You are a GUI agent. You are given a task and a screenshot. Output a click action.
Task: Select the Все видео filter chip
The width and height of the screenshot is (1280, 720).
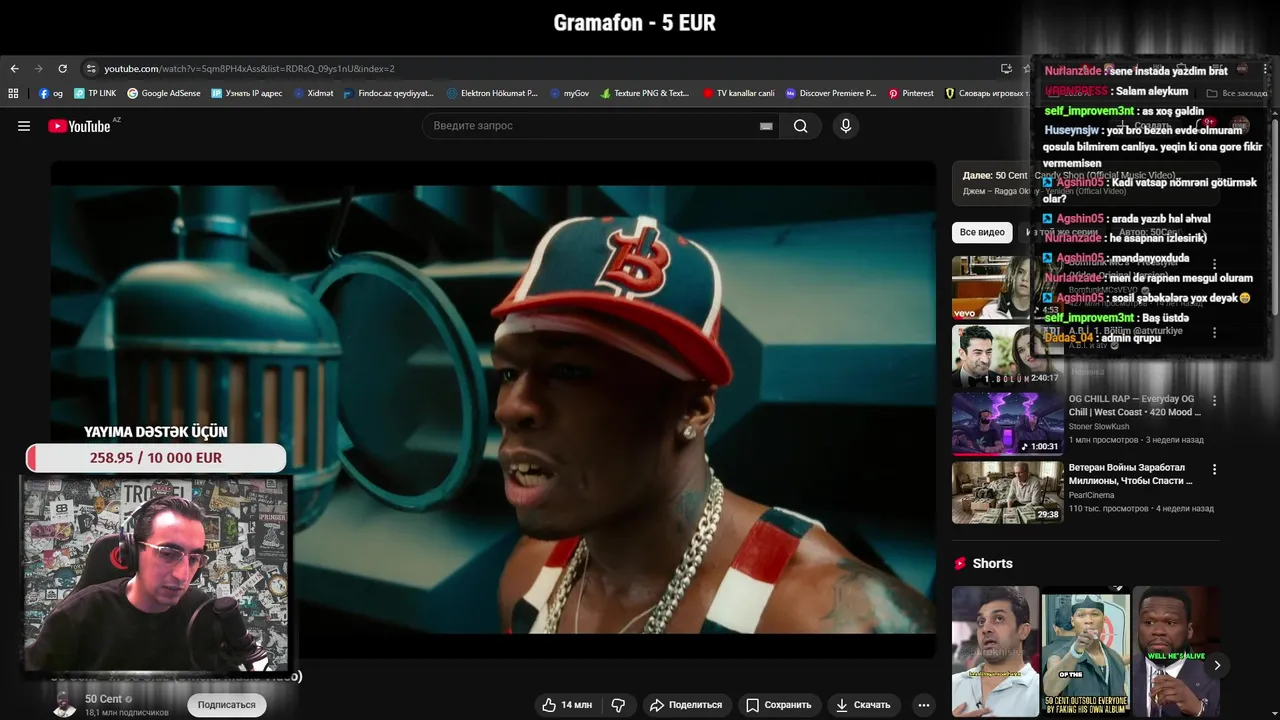[982, 232]
